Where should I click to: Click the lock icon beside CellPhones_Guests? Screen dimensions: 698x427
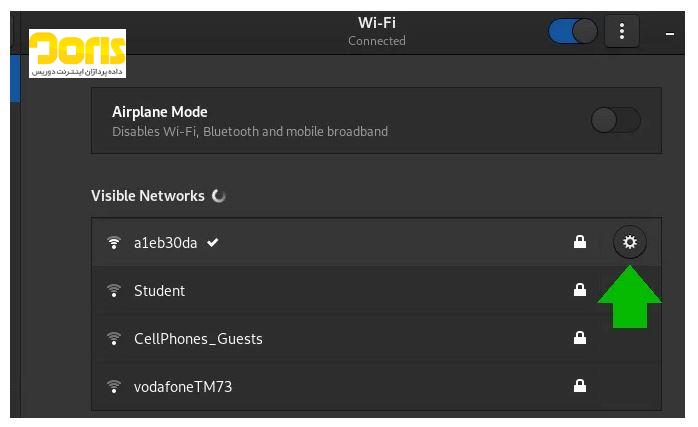(580, 338)
